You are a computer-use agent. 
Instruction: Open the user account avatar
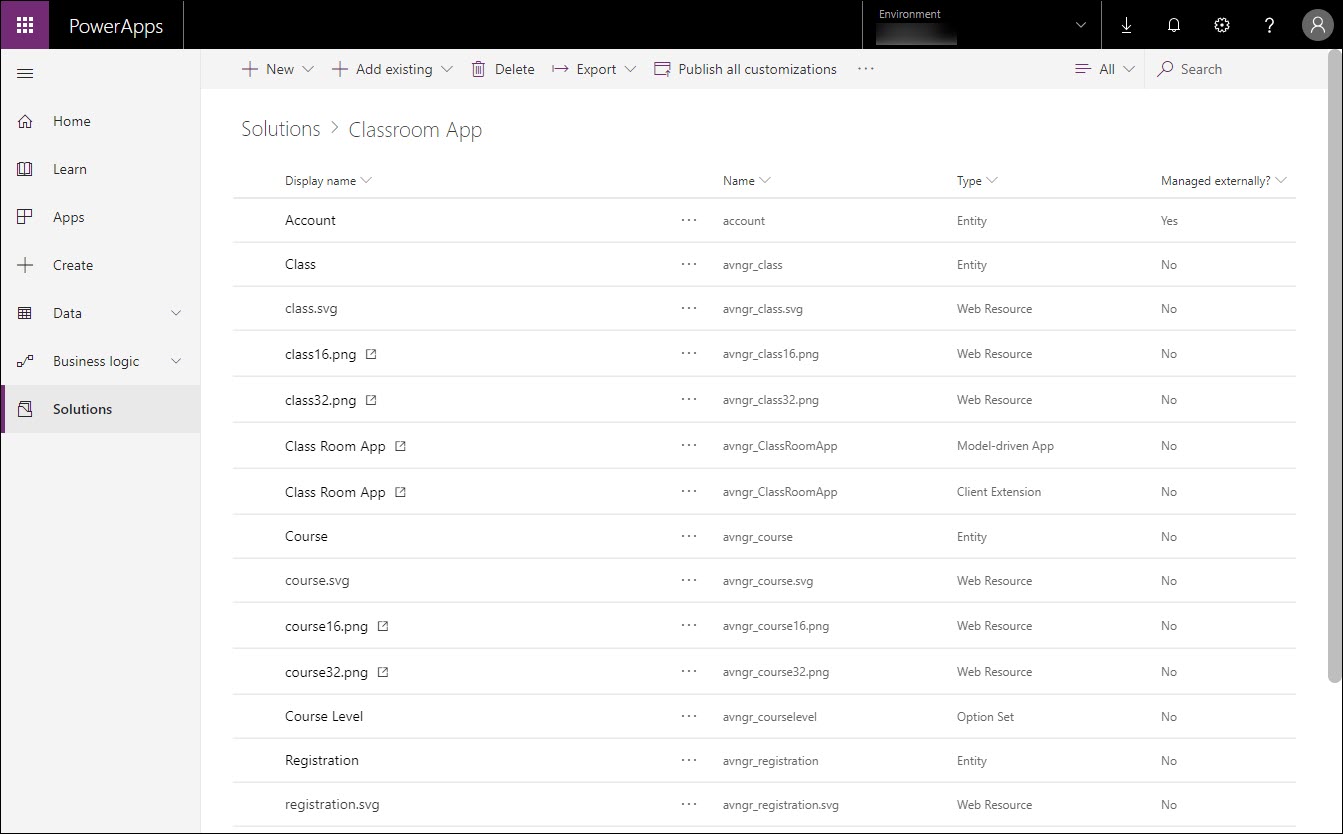(x=1317, y=26)
